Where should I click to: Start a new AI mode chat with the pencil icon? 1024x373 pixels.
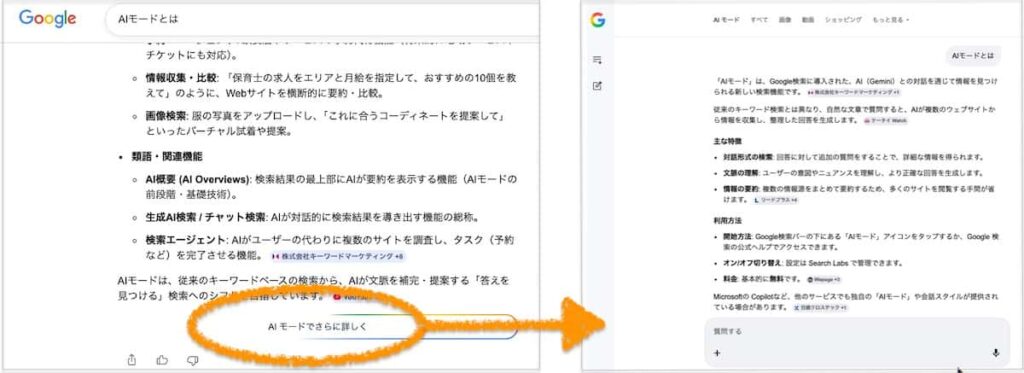pos(597,86)
